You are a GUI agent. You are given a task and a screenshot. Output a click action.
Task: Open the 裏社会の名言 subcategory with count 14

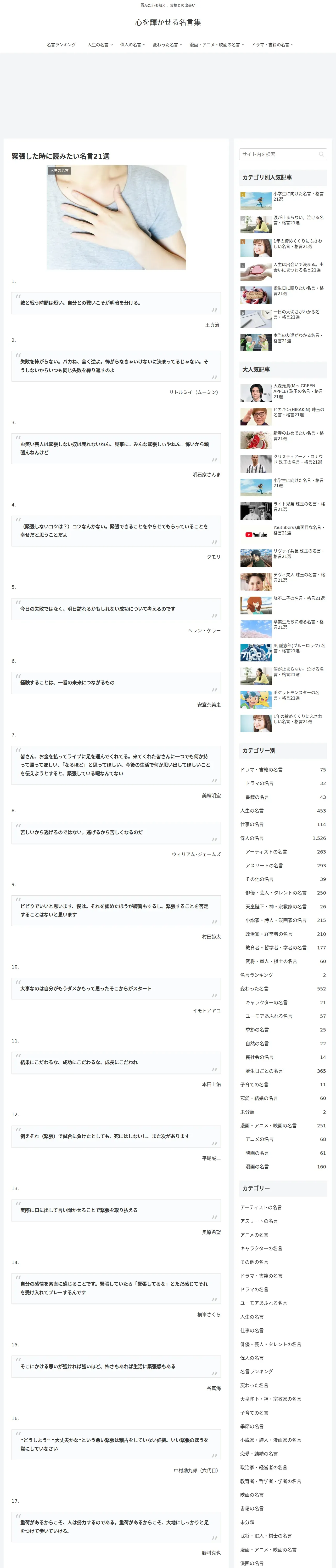click(285, 1057)
